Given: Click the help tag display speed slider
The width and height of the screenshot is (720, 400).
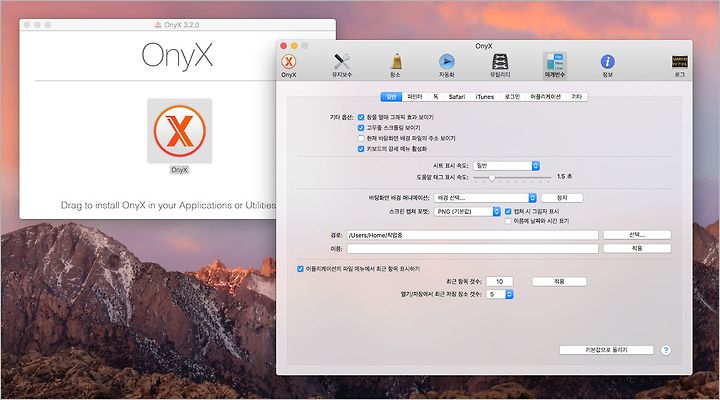Looking at the screenshot, I should (x=512, y=177).
